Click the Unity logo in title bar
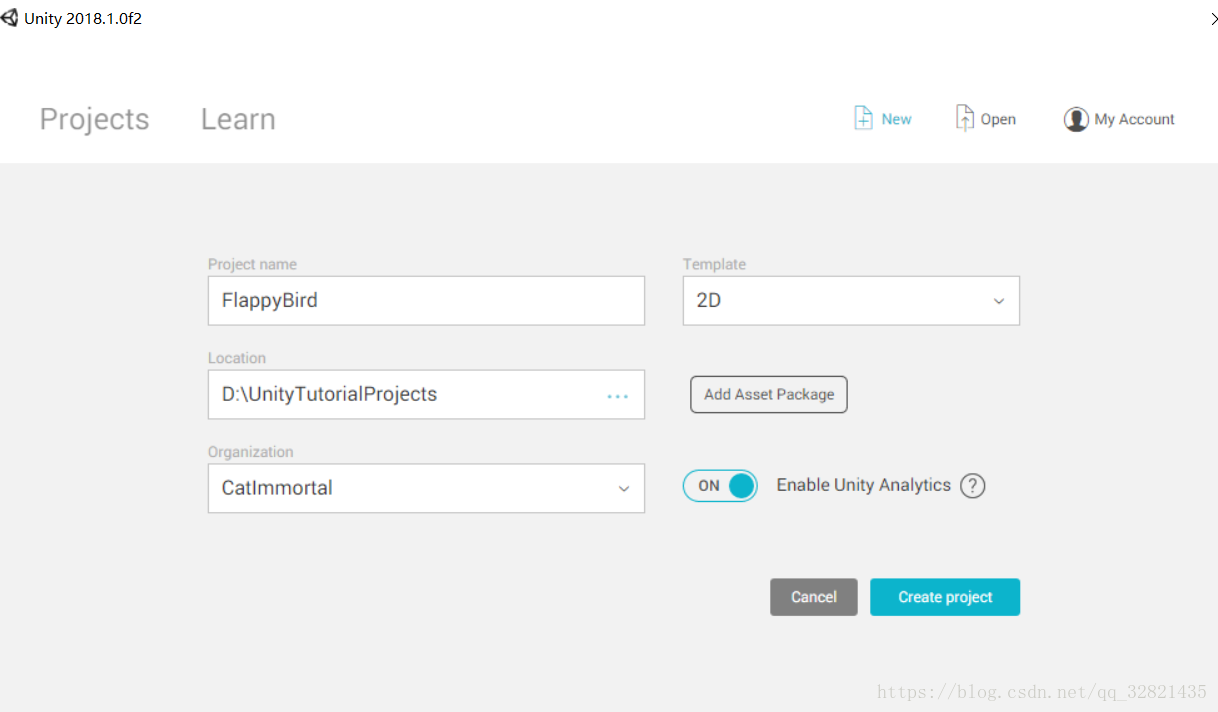Screen dimensions: 1218x712 (10, 18)
